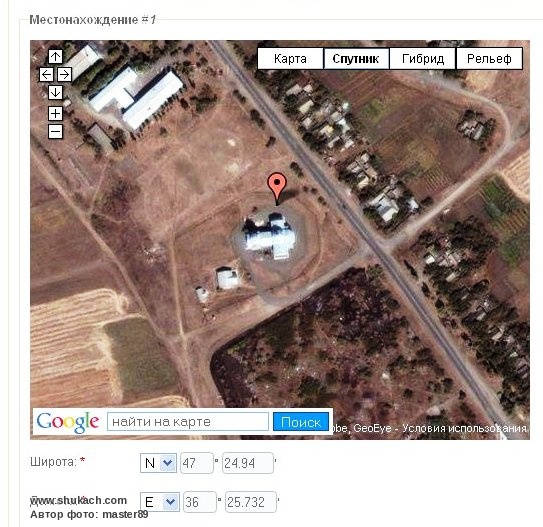Click latitude minutes field showing 24.94
The height and width of the screenshot is (527, 543).
tap(248, 463)
